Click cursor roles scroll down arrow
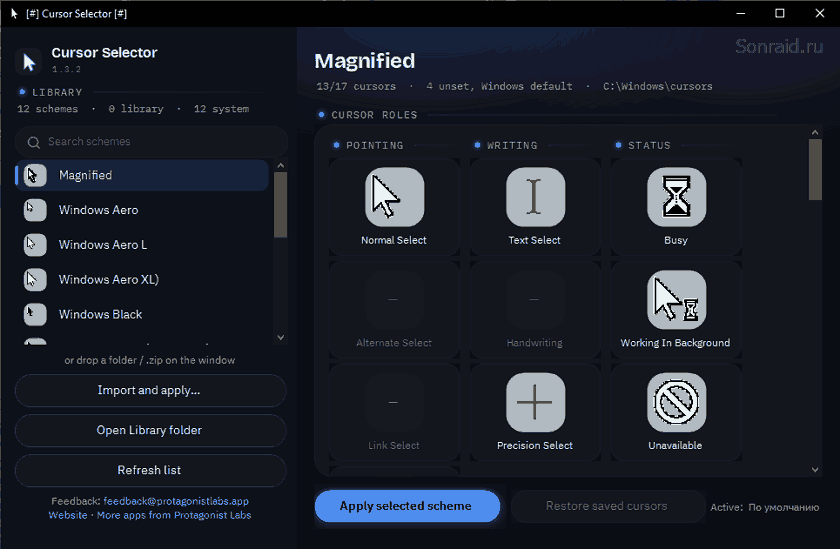The image size is (840, 549). point(815,470)
